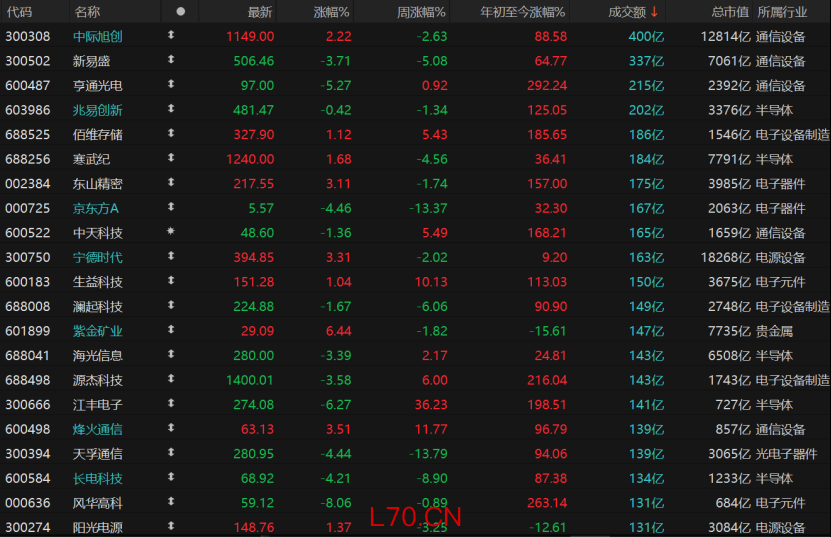The height and width of the screenshot is (537, 831).
Task: Click stock code 601899
Action: [28, 331]
